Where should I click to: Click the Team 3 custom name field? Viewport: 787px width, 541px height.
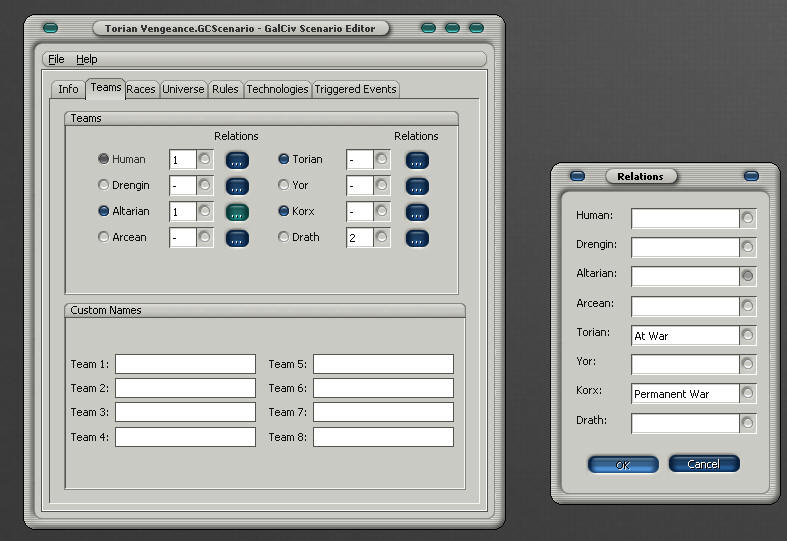(186, 412)
